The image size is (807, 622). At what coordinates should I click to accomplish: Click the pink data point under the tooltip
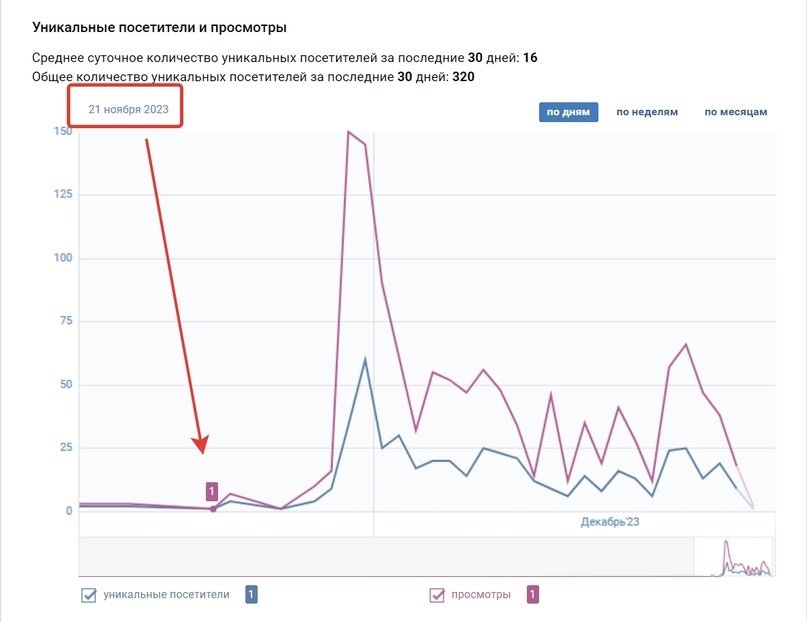(211, 507)
